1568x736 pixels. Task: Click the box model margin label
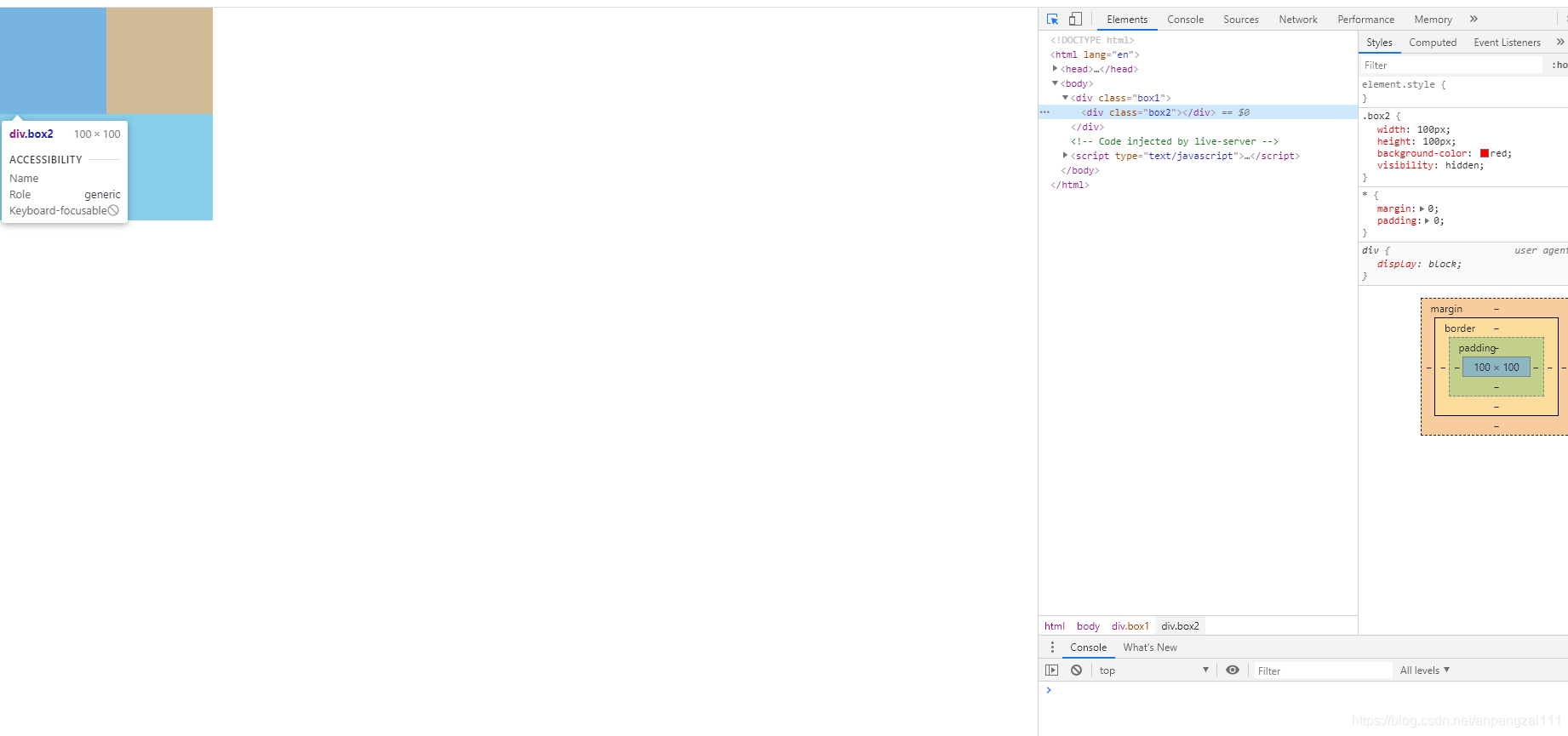[x=1446, y=309]
